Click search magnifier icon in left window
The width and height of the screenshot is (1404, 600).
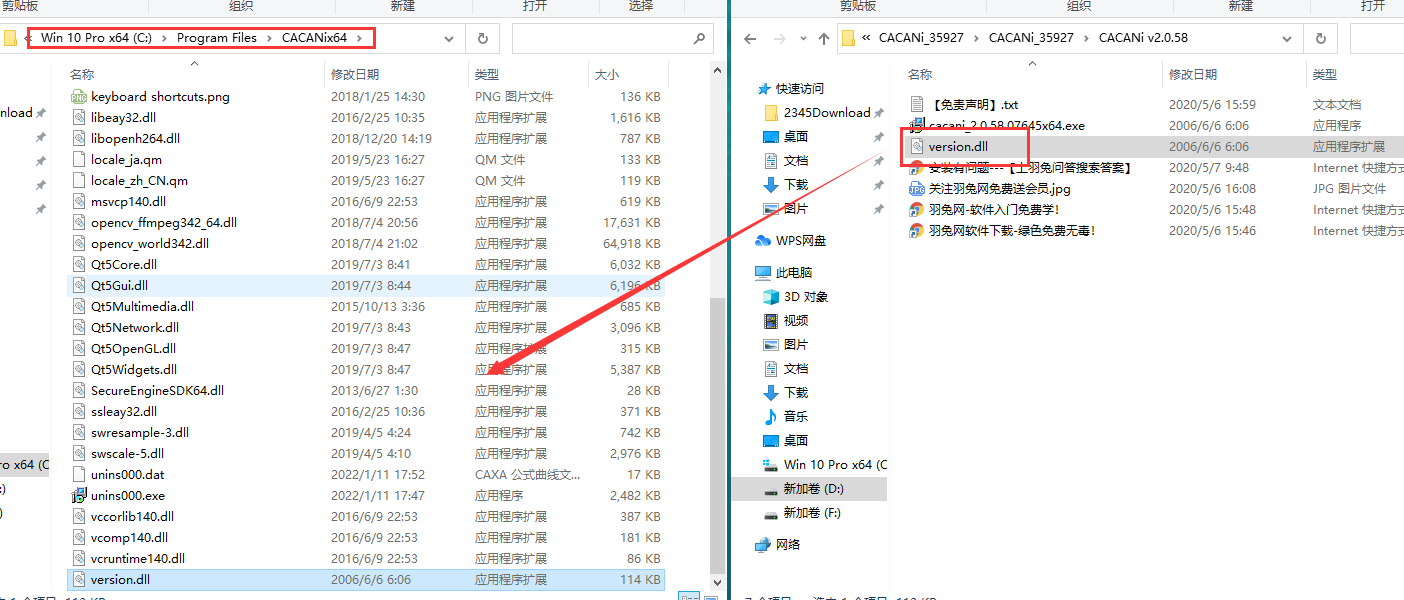pos(699,39)
